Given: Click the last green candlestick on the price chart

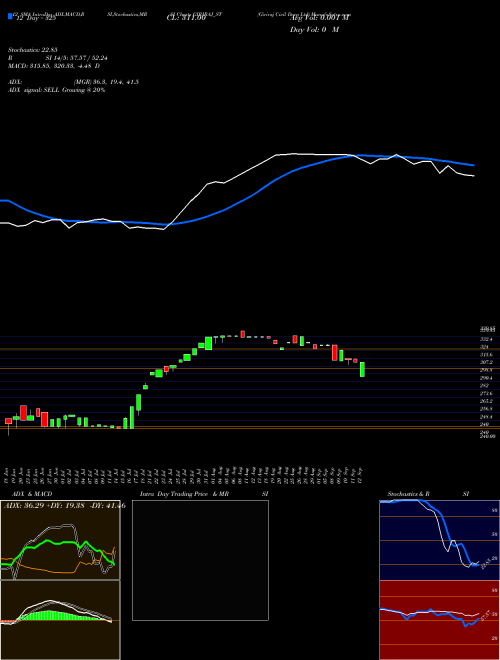Looking at the screenshot, I should pyautogui.click(x=362, y=369).
